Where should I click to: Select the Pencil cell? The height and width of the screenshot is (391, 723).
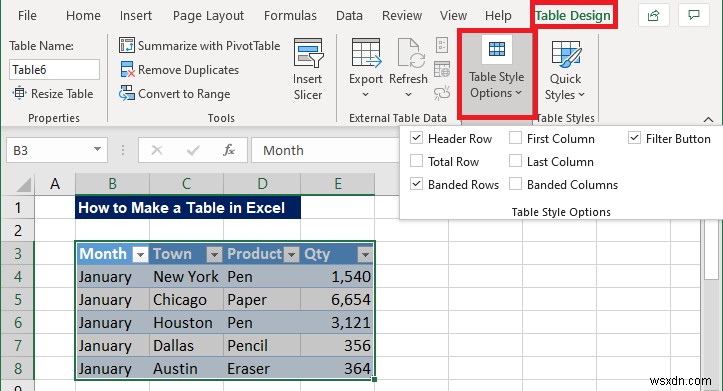[x=262, y=345]
